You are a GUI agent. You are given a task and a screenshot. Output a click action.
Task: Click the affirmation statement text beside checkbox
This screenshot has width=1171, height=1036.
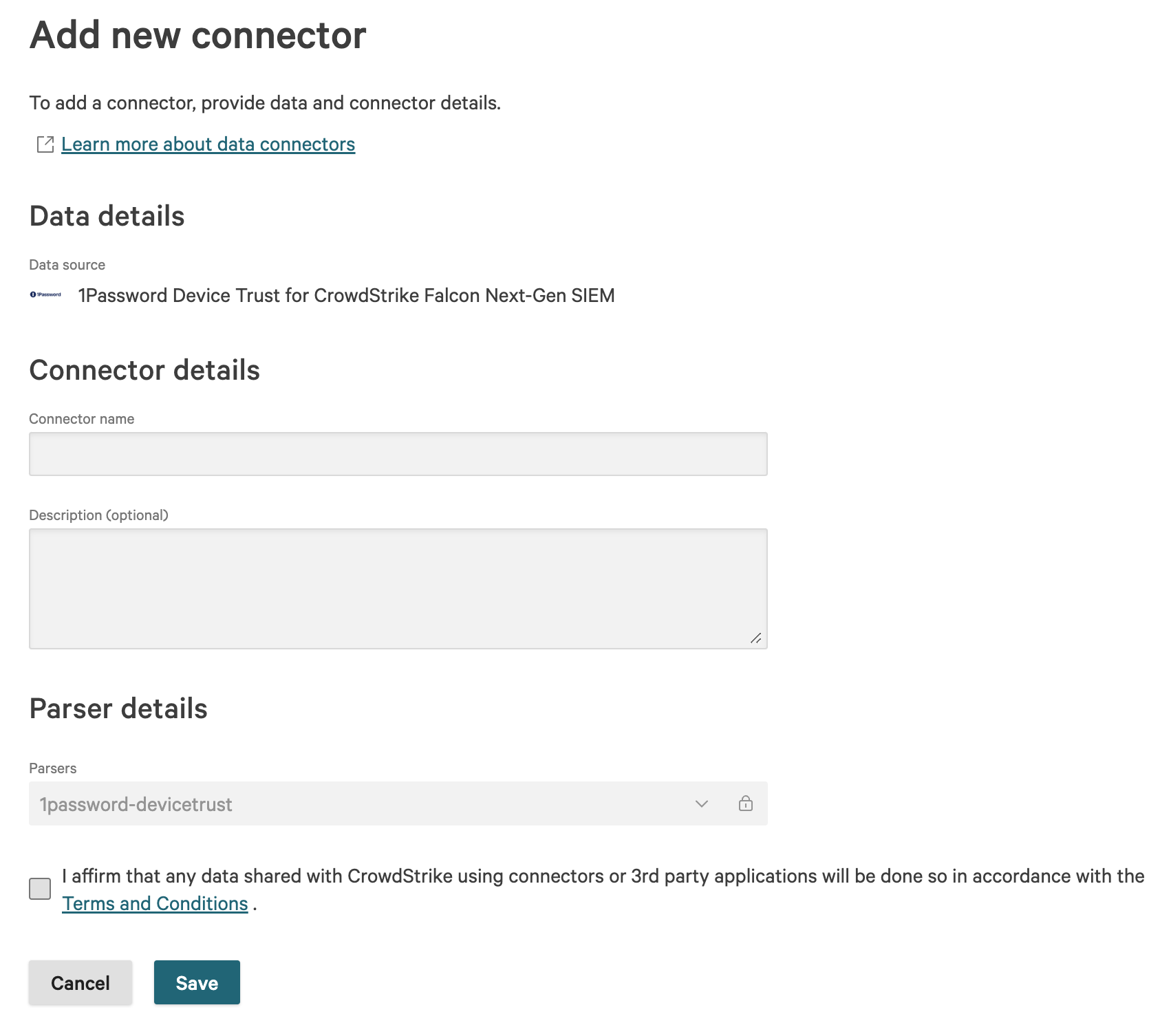click(603, 876)
